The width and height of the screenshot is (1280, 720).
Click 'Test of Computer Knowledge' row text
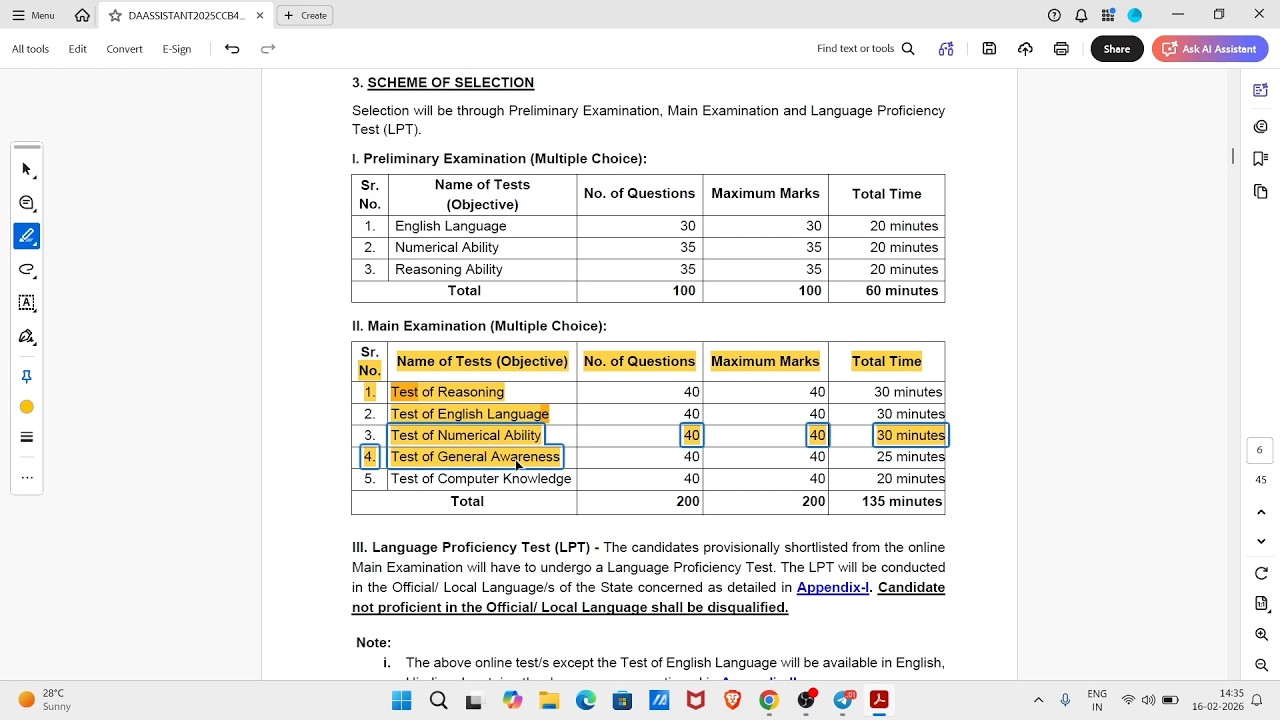(x=481, y=479)
